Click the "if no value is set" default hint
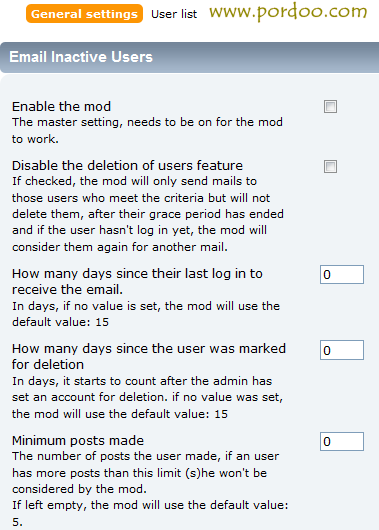The image size is (379, 530). coord(146,314)
